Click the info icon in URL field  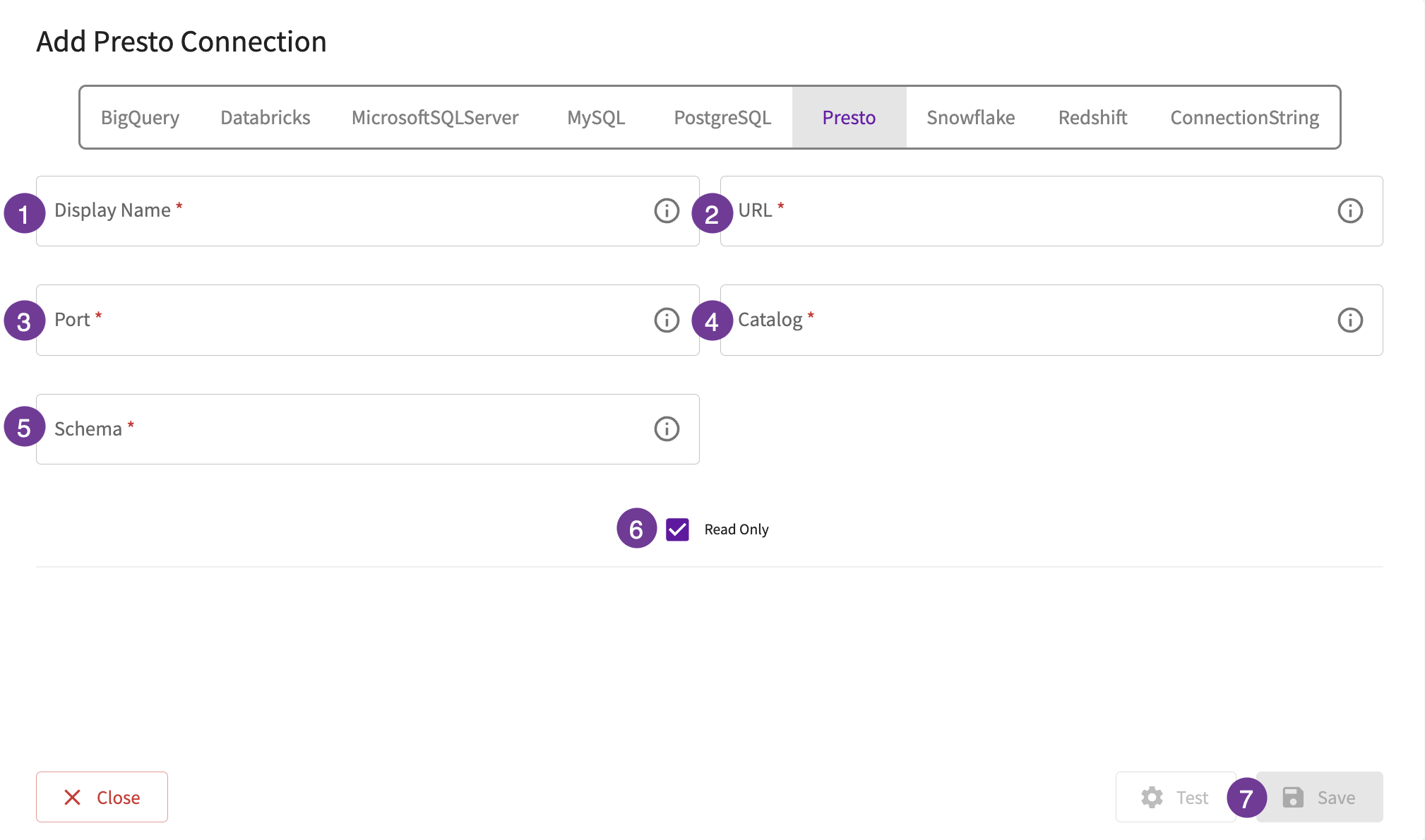point(1350,210)
